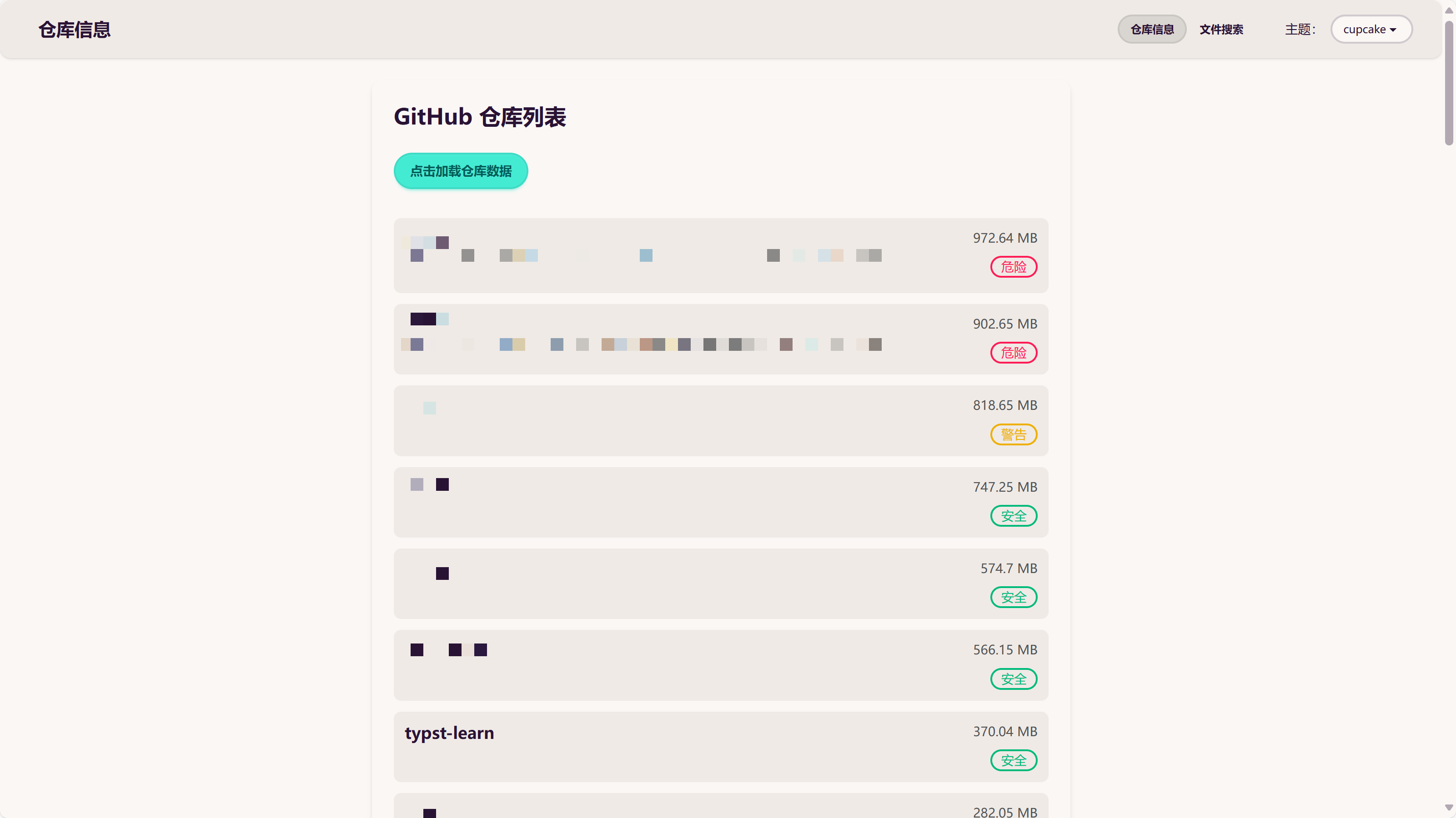Image resolution: width=1456 pixels, height=818 pixels.
Task: Click the 仓库信息 site title
Action: click(x=75, y=30)
